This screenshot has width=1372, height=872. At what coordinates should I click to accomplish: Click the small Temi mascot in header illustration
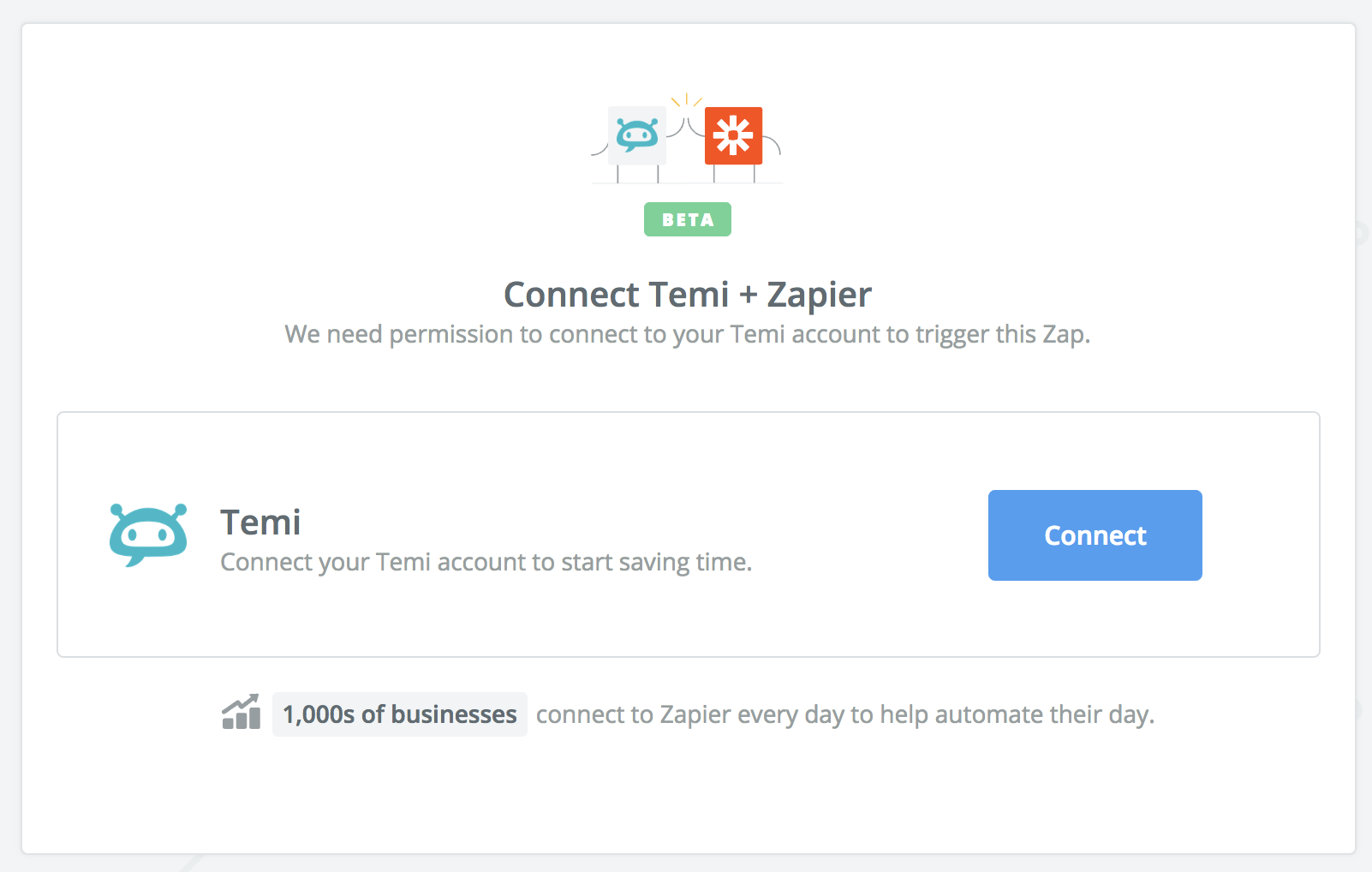[x=637, y=135]
